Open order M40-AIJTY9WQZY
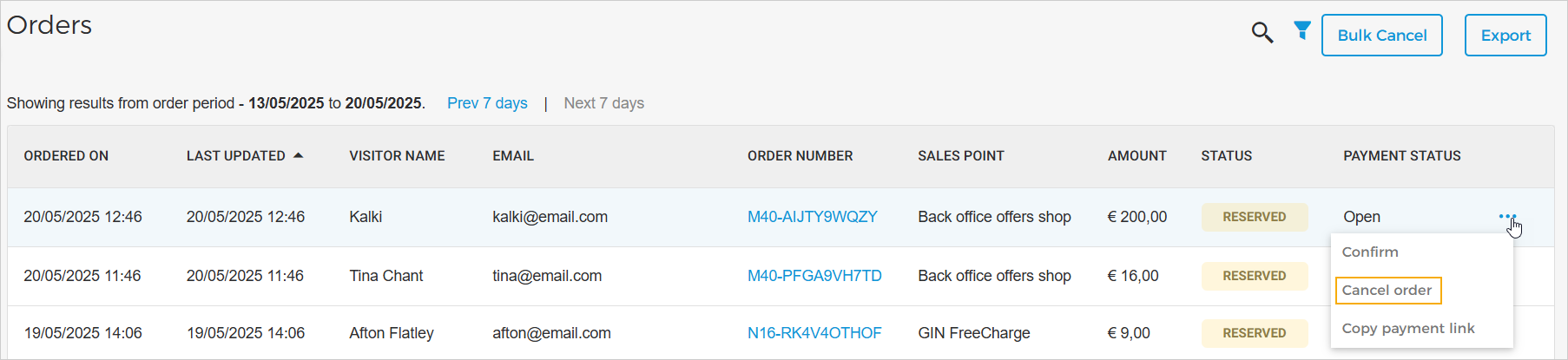1568x360 pixels. (812, 217)
